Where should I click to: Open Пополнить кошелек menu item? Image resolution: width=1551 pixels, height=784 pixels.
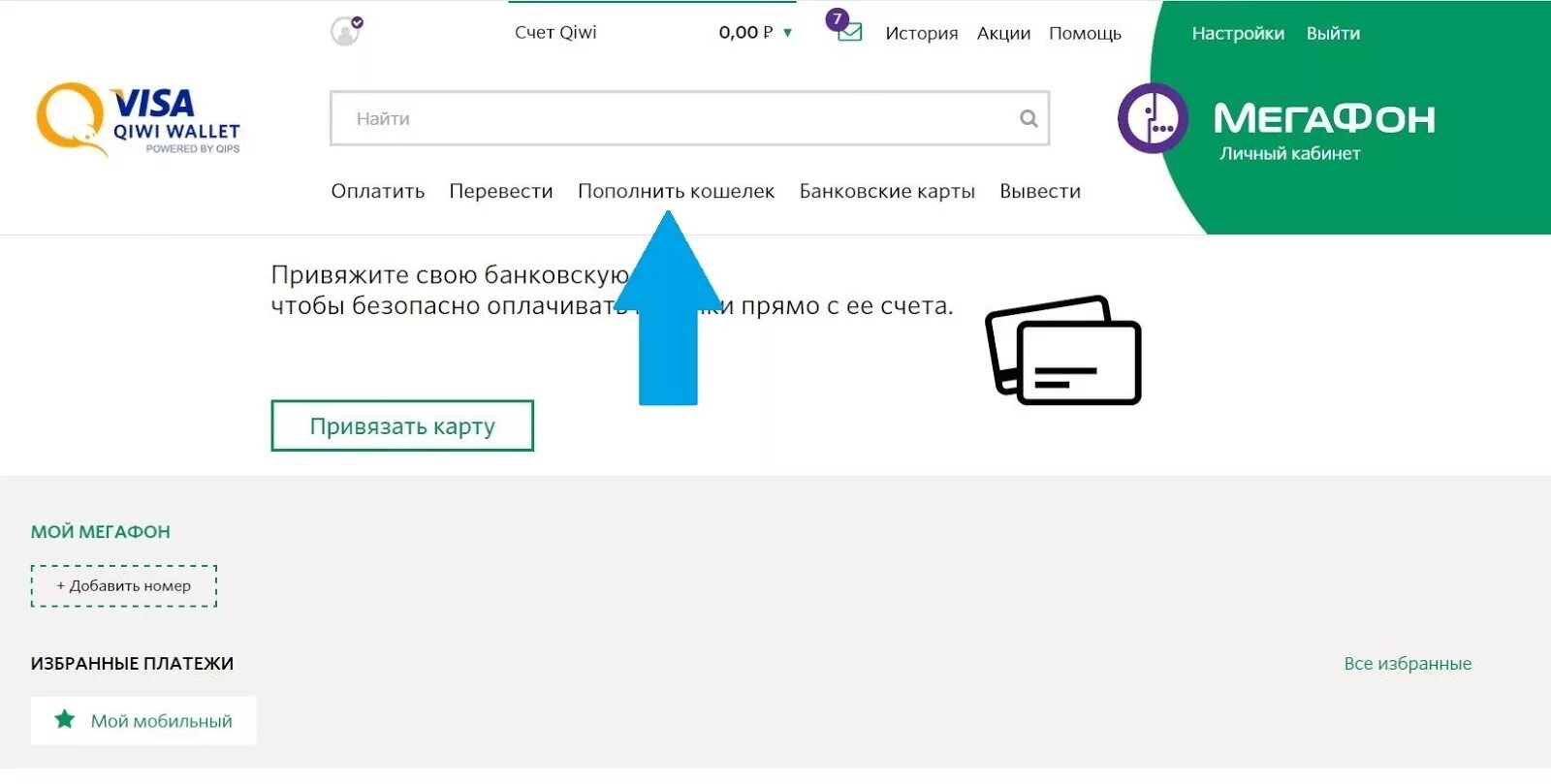coord(676,191)
